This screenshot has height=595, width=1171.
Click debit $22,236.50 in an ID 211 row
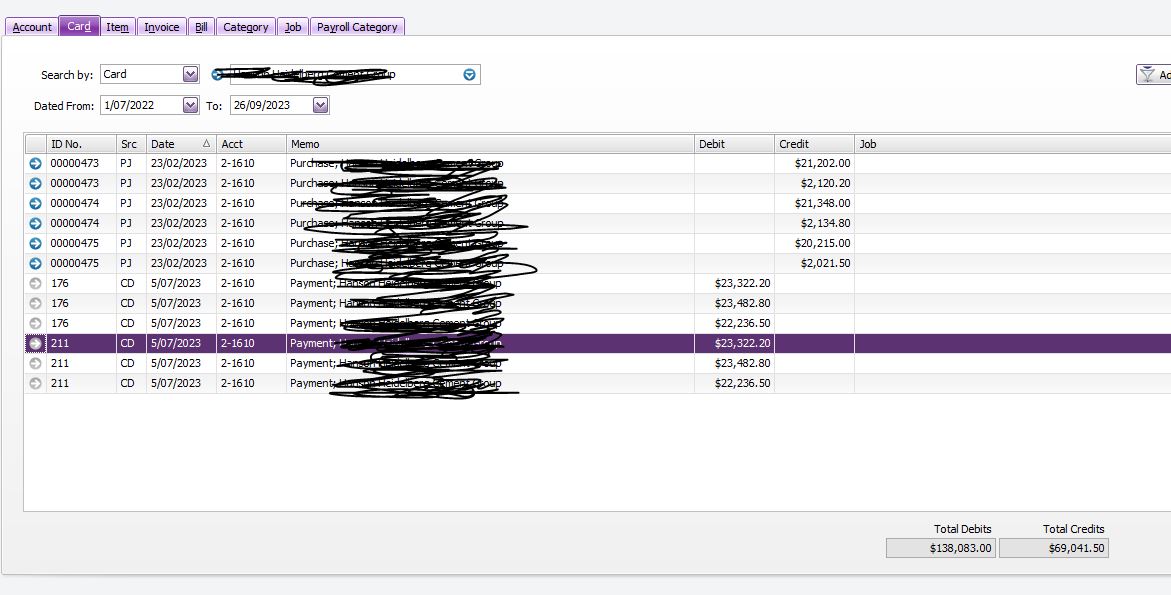click(x=742, y=383)
